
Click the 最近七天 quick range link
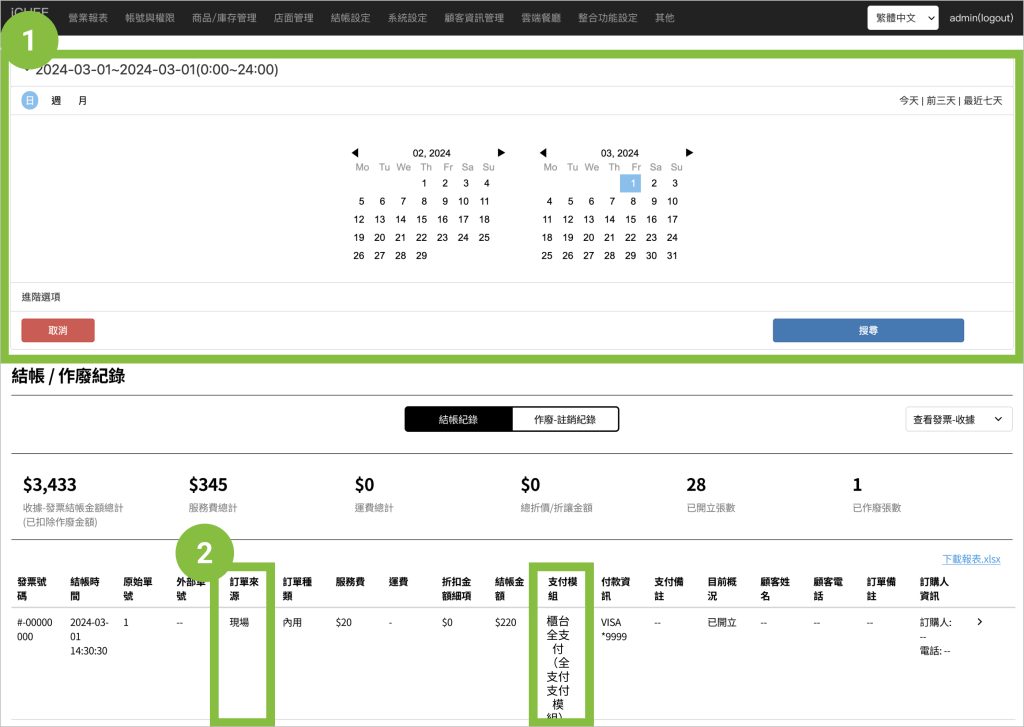click(x=982, y=101)
